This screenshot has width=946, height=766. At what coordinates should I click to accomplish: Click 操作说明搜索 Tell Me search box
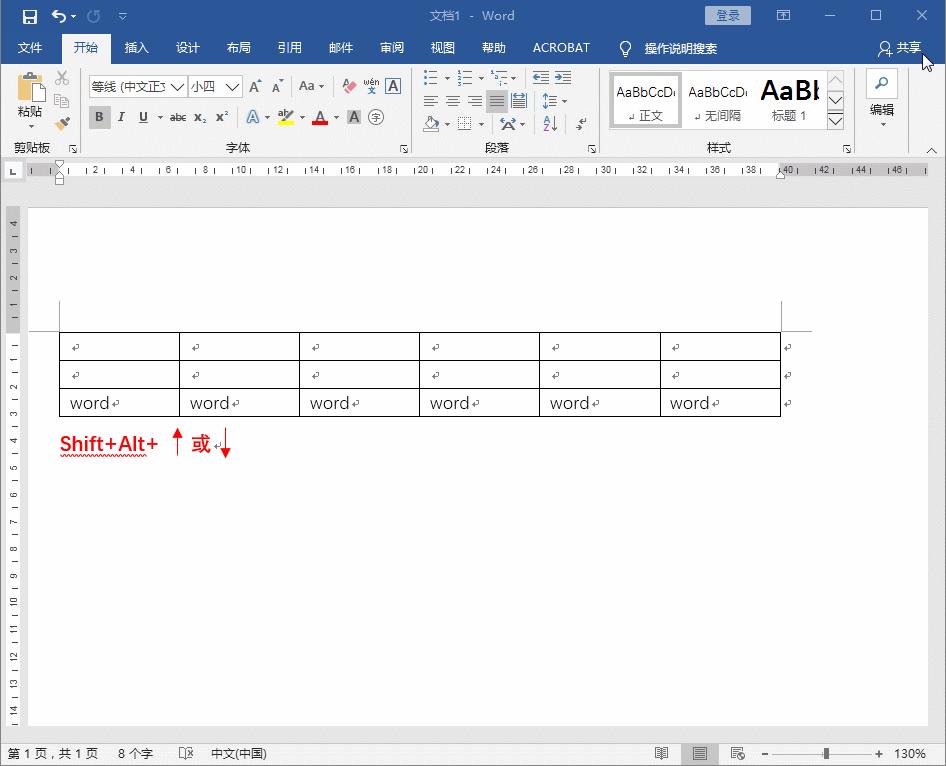[681, 48]
